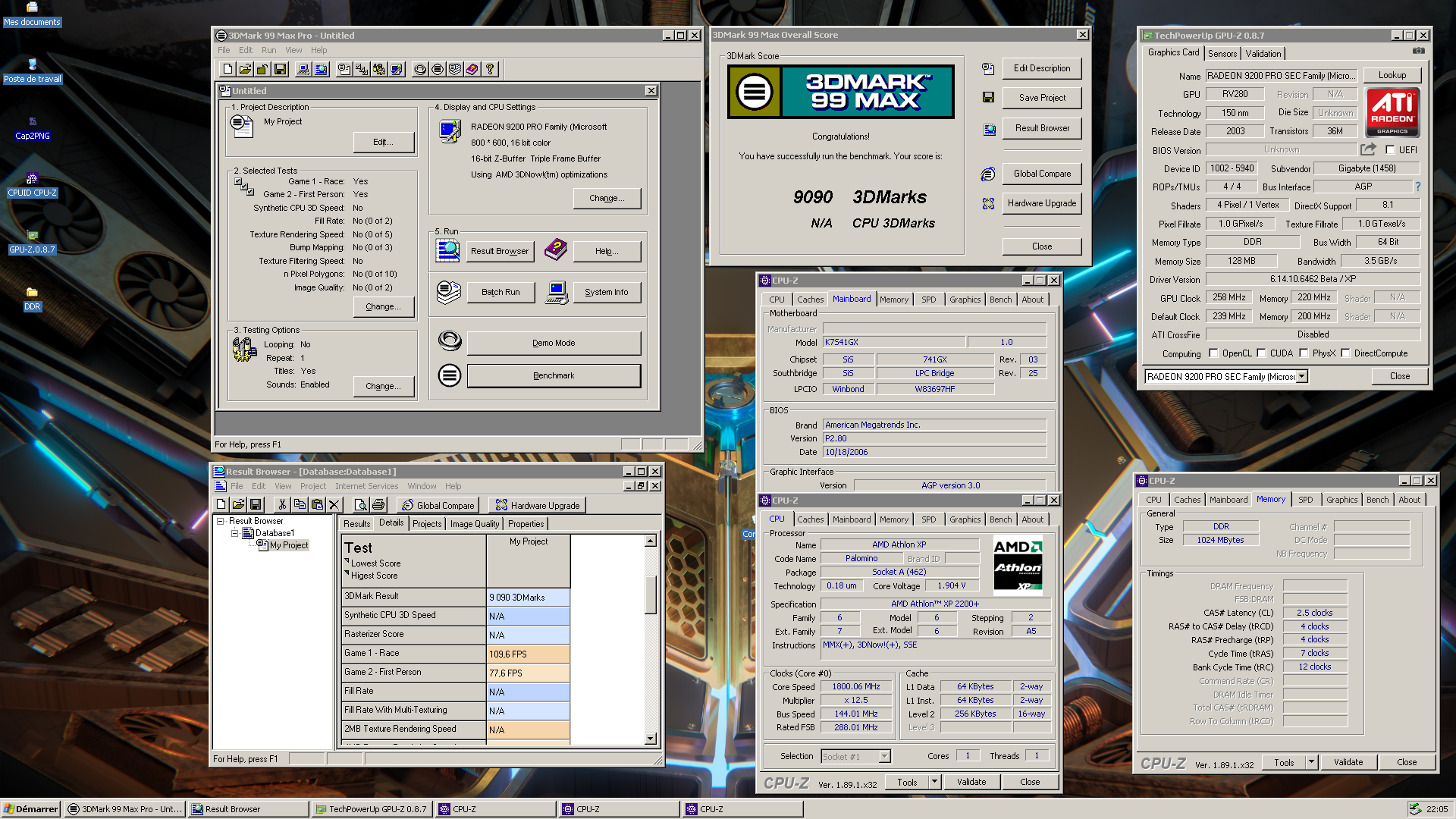1456x819 pixels.
Task: Click Save Project in Overall Score window
Action: tap(1042, 98)
